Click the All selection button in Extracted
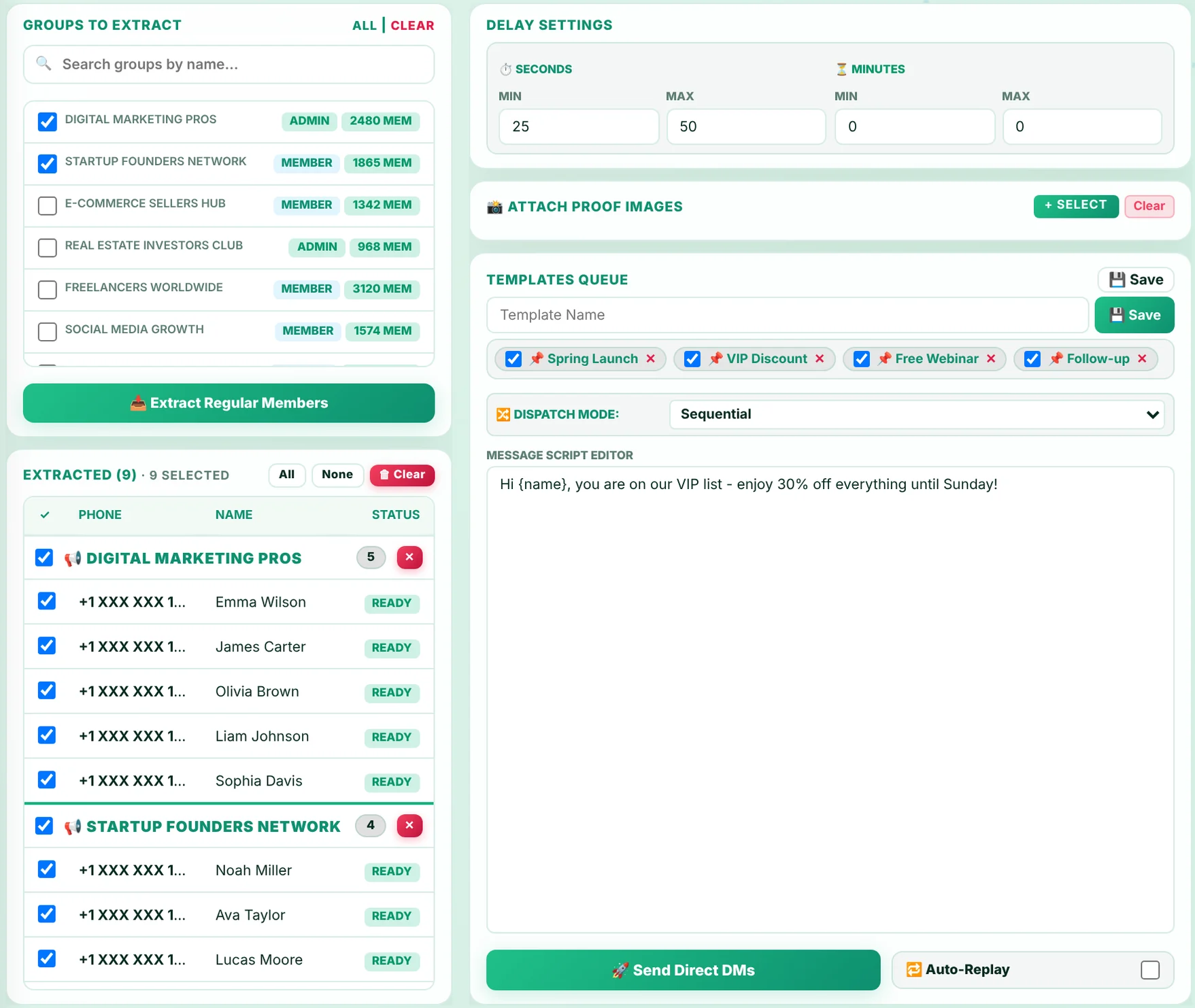The height and width of the screenshot is (1008, 1195). (287, 475)
